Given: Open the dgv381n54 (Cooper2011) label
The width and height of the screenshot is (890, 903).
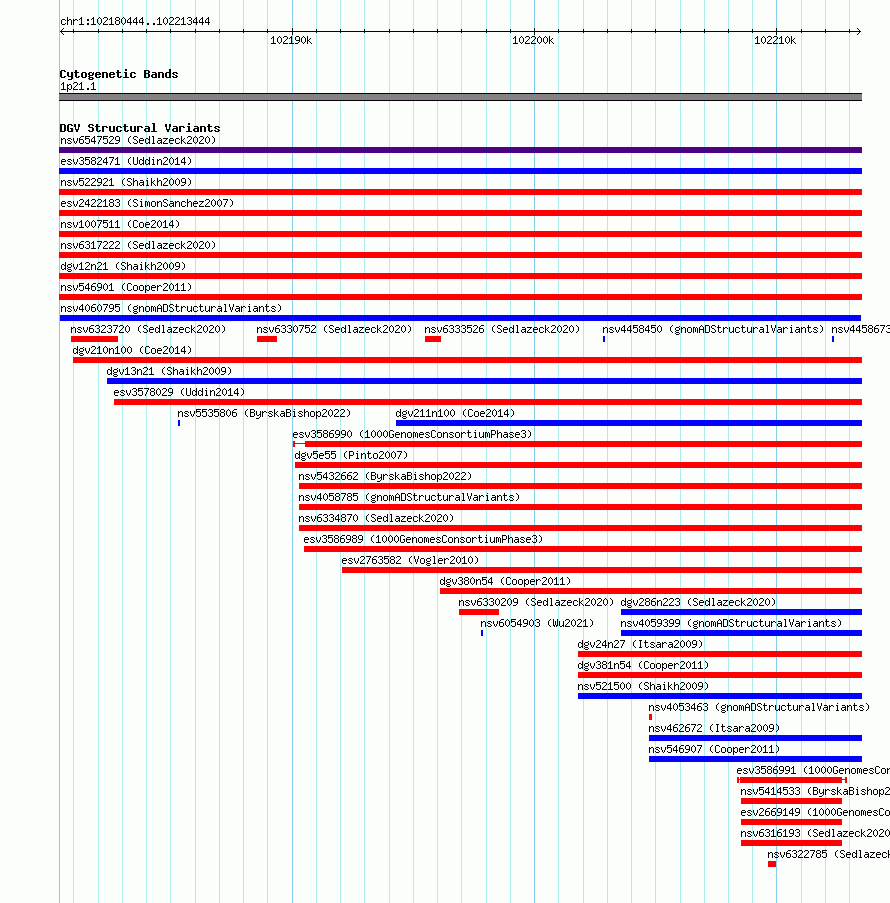Looking at the screenshot, I should click(643, 666).
